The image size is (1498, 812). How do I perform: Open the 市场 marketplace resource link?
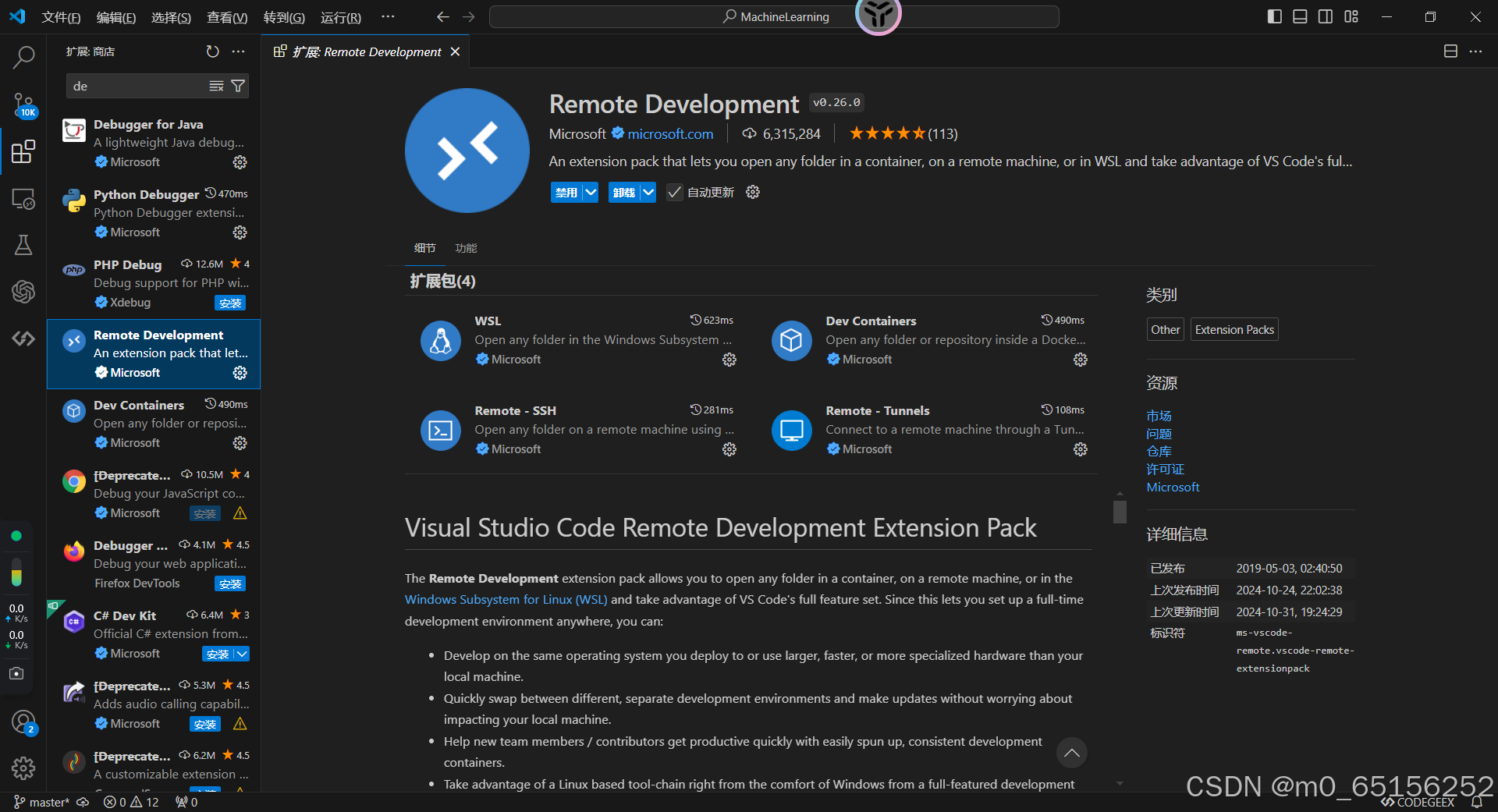(x=1159, y=416)
